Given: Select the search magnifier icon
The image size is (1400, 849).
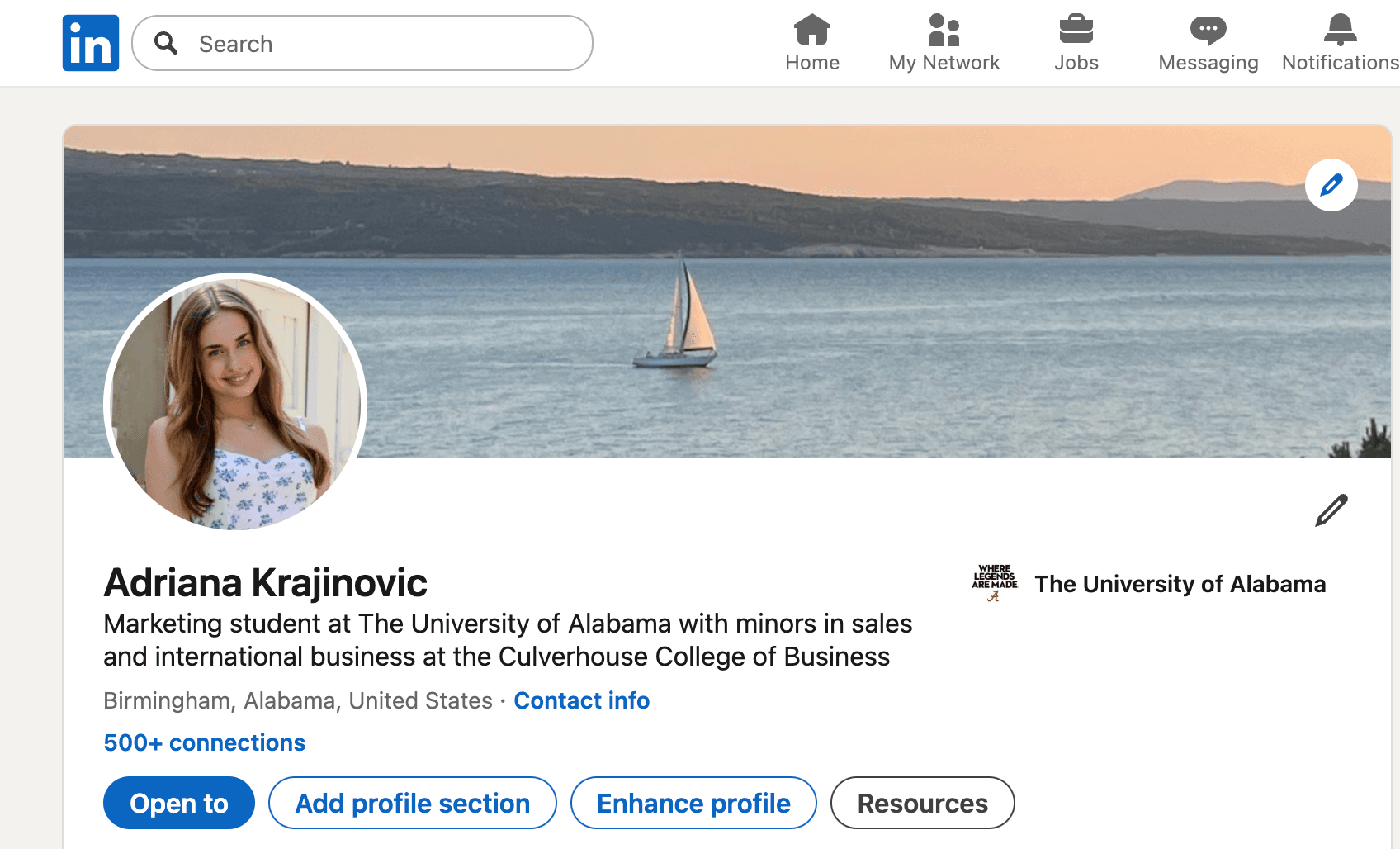Looking at the screenshot, I should (166, 43).
